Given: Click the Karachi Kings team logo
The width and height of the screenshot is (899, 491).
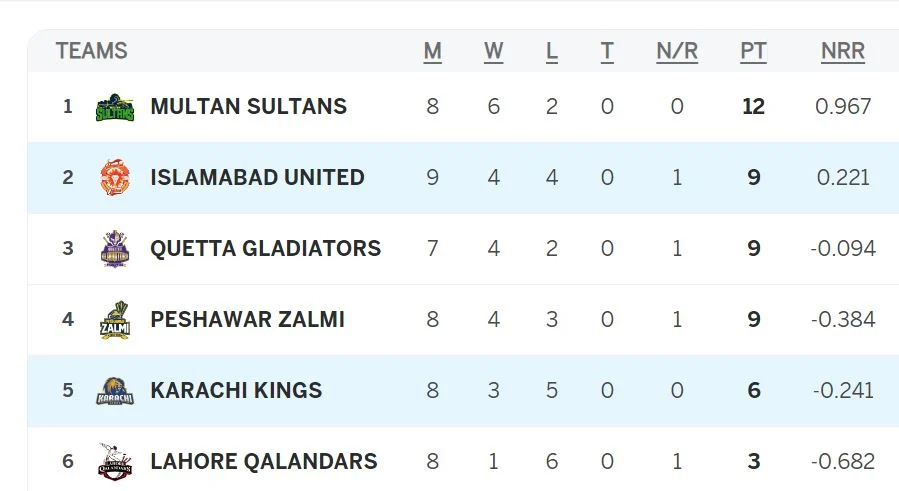Looking at the screenshot, I should (115, 391).
